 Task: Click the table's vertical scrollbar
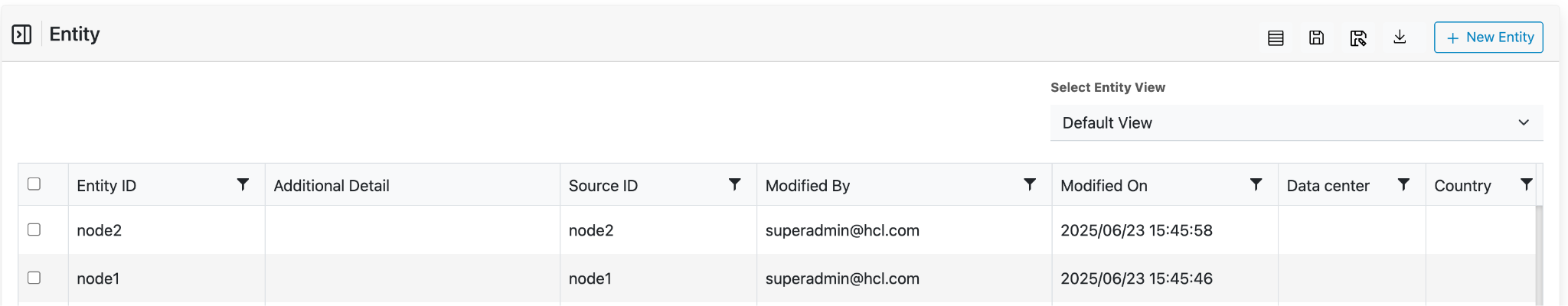pyautogui.click(x=1539, y=252)
